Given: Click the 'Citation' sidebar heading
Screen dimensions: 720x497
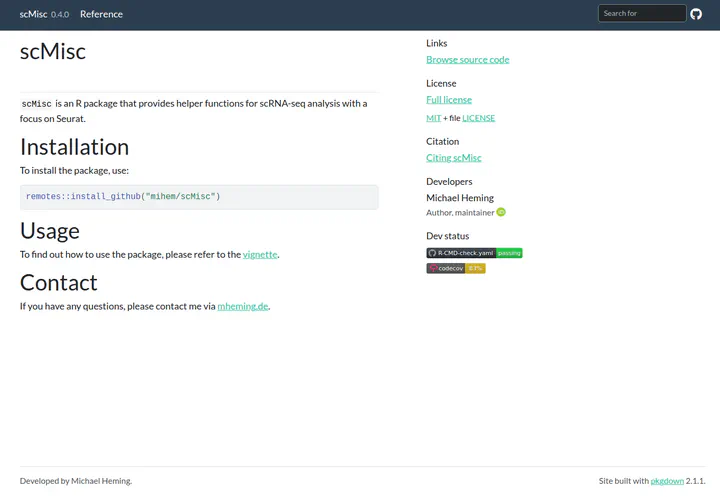Looking at the screenshot, I should pos(443,141).
